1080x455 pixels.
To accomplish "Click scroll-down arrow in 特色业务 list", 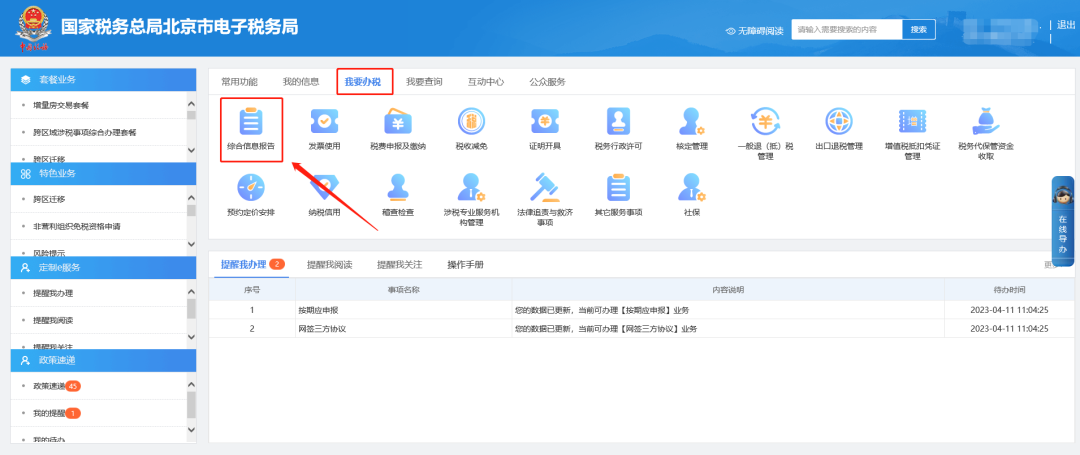I will pos(191,244).
